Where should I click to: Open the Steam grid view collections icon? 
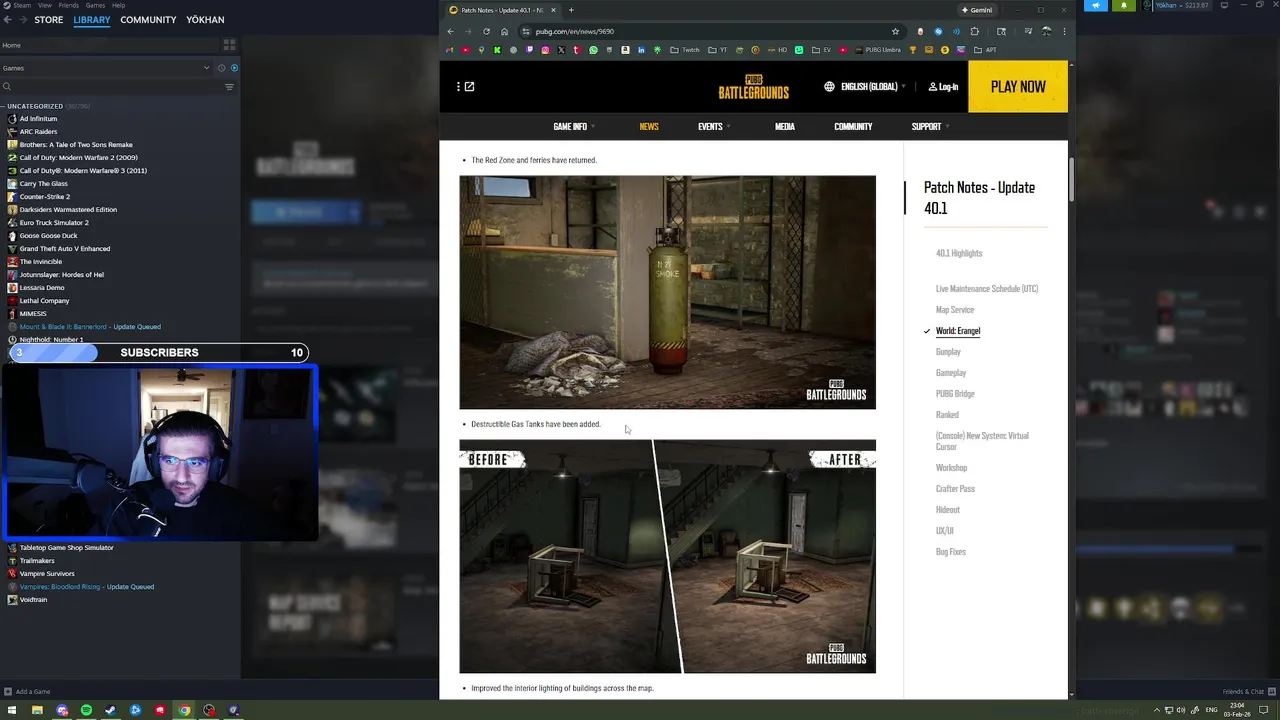(x=229, y=45)
